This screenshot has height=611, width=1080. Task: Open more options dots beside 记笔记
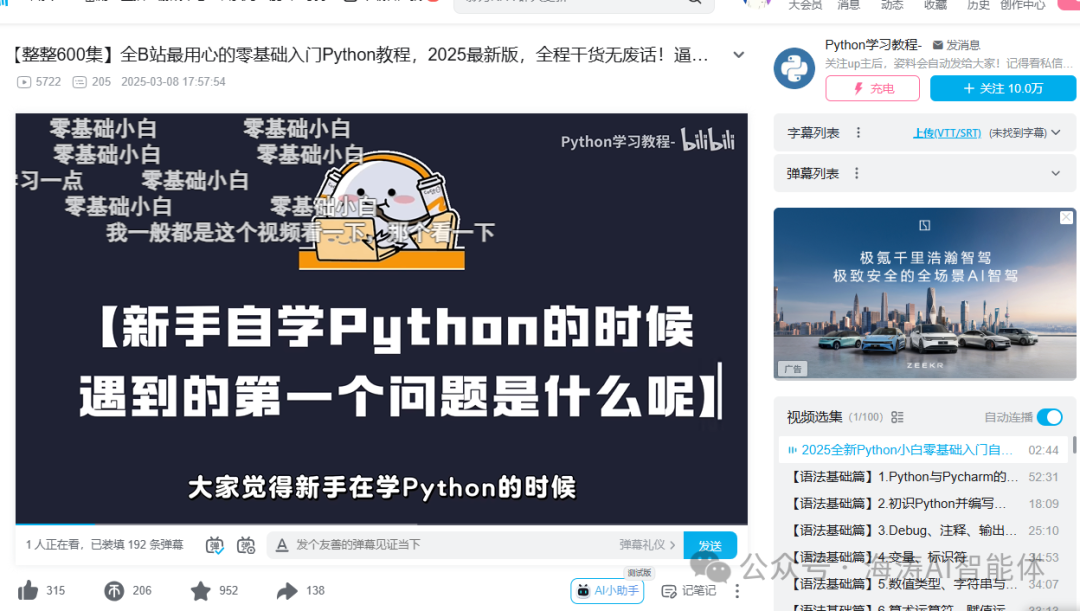click(x=737, y=590)
